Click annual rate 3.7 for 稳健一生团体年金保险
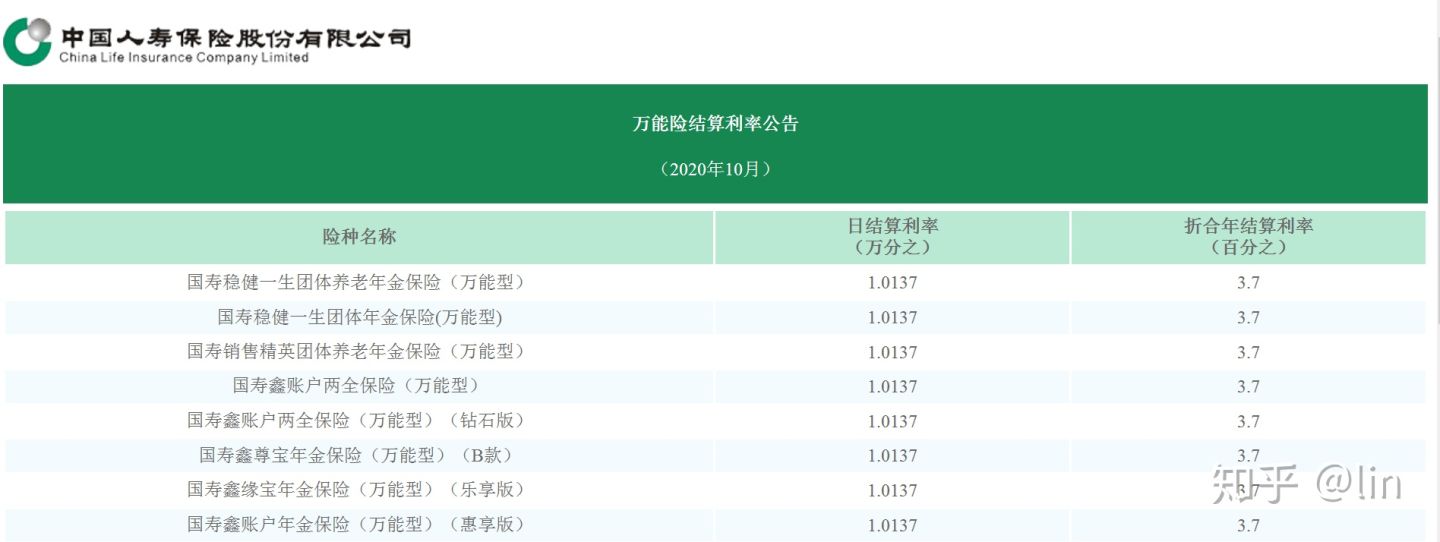The height and width of the screenshot is (542, 1440). tap(1248, 318)
